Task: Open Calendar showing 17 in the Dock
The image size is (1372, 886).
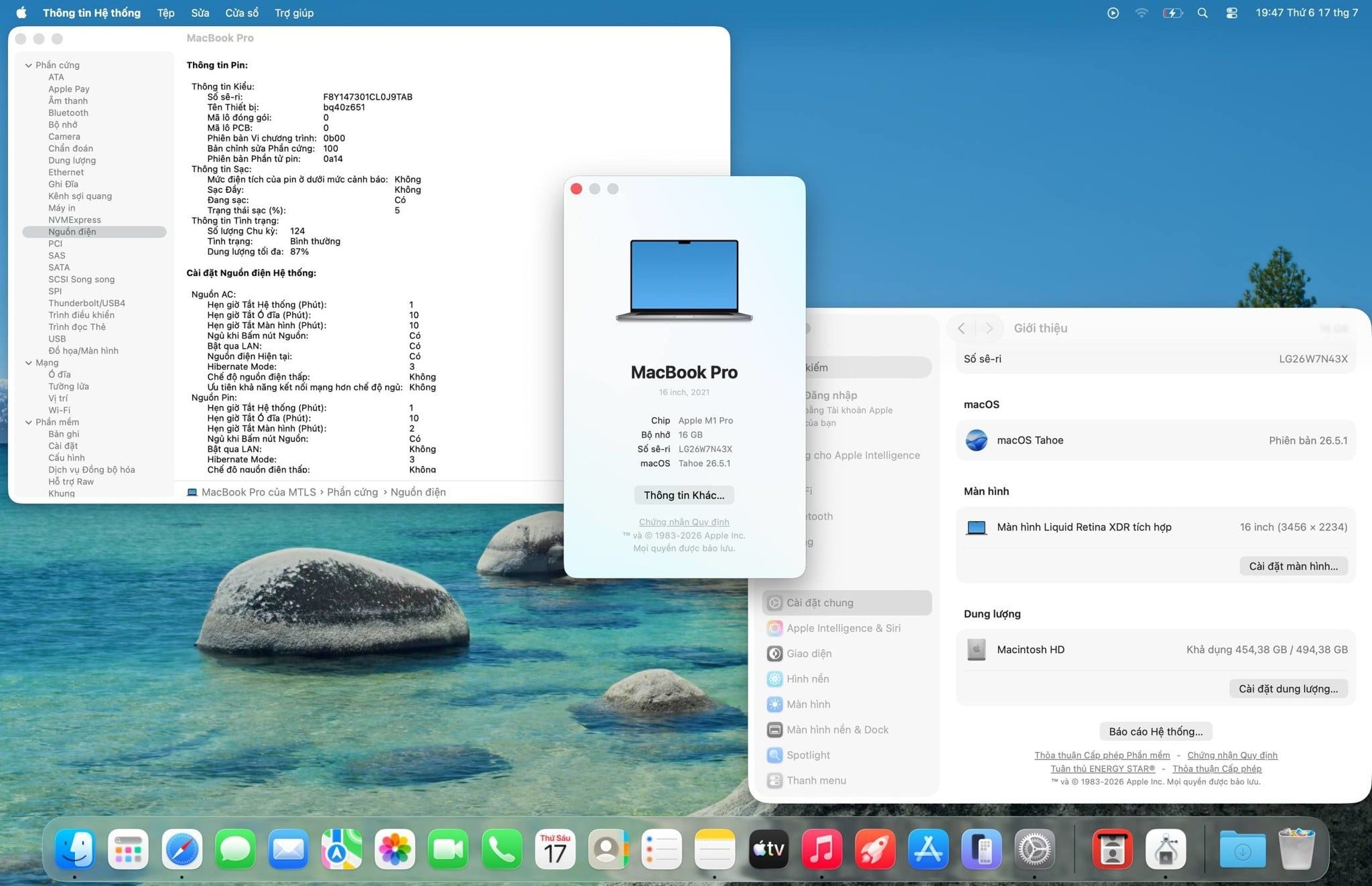Action: [555, 849]
